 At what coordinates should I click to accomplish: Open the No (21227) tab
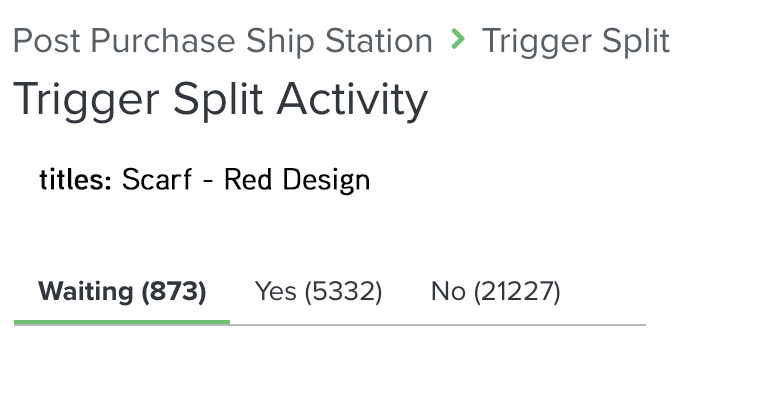(496, 292)
